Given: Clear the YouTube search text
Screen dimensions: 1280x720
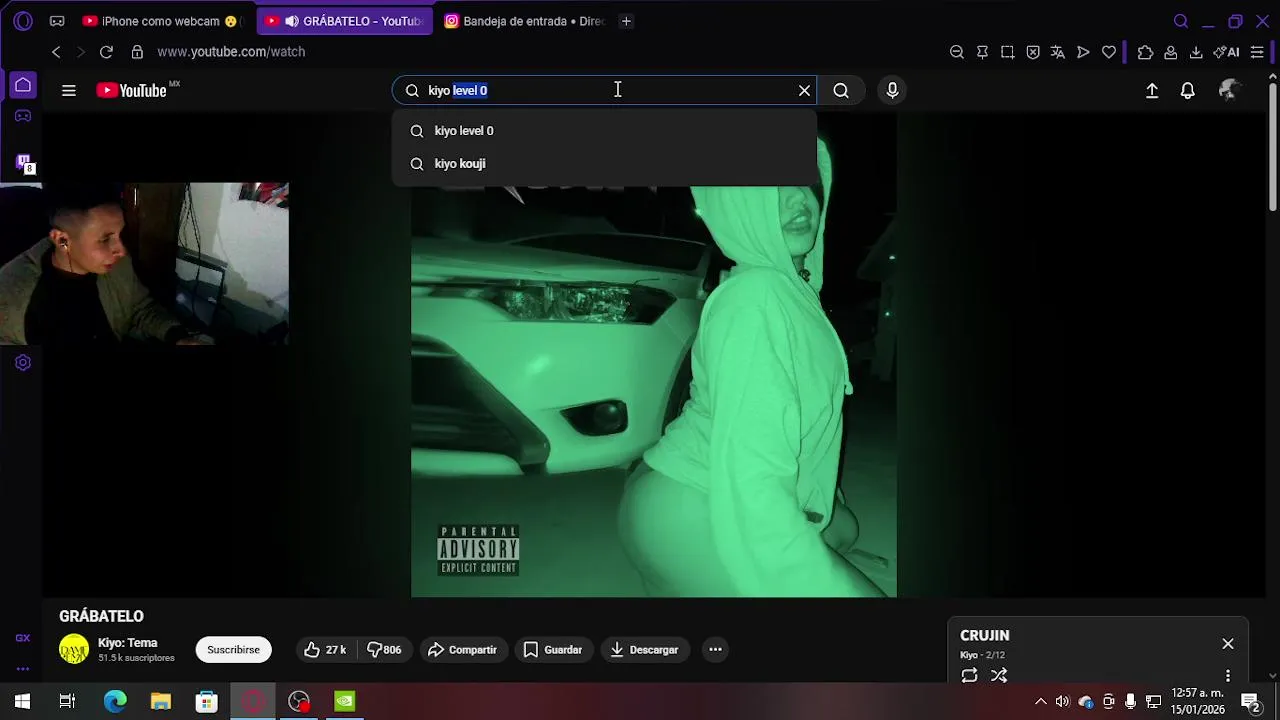Looking at the screenshot, I should [x=804, y=90].
